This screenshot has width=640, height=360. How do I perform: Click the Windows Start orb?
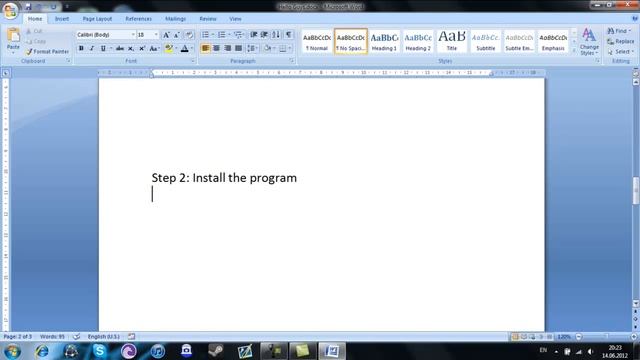coord(12,351)
